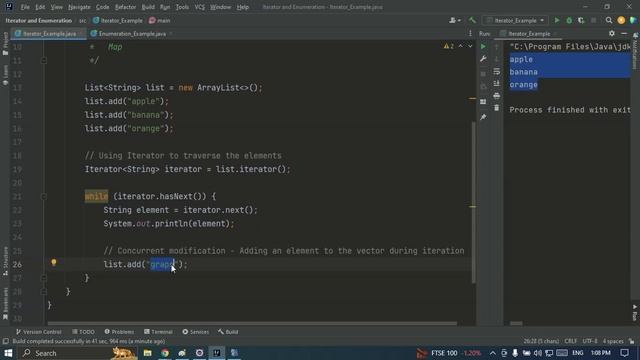Go to previous highlighted error arrow

coord(461,47)
